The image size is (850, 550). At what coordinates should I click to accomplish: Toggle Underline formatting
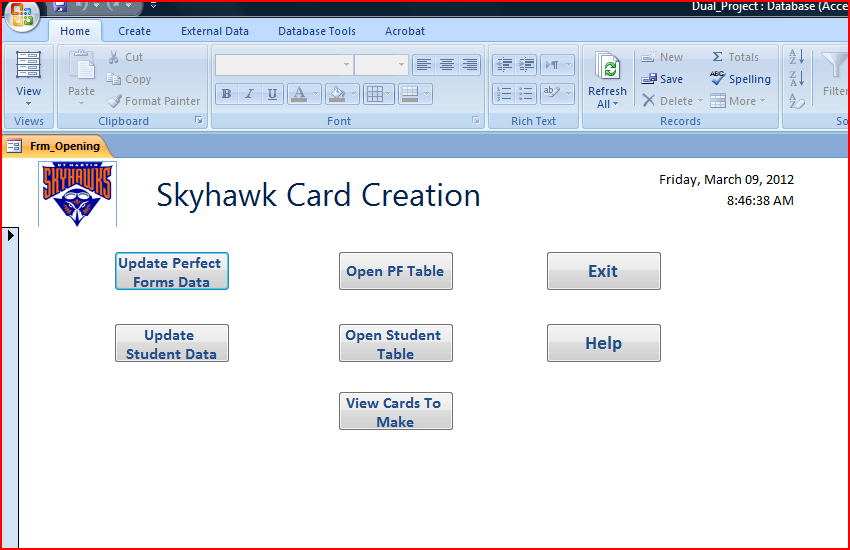pos(273,94)
